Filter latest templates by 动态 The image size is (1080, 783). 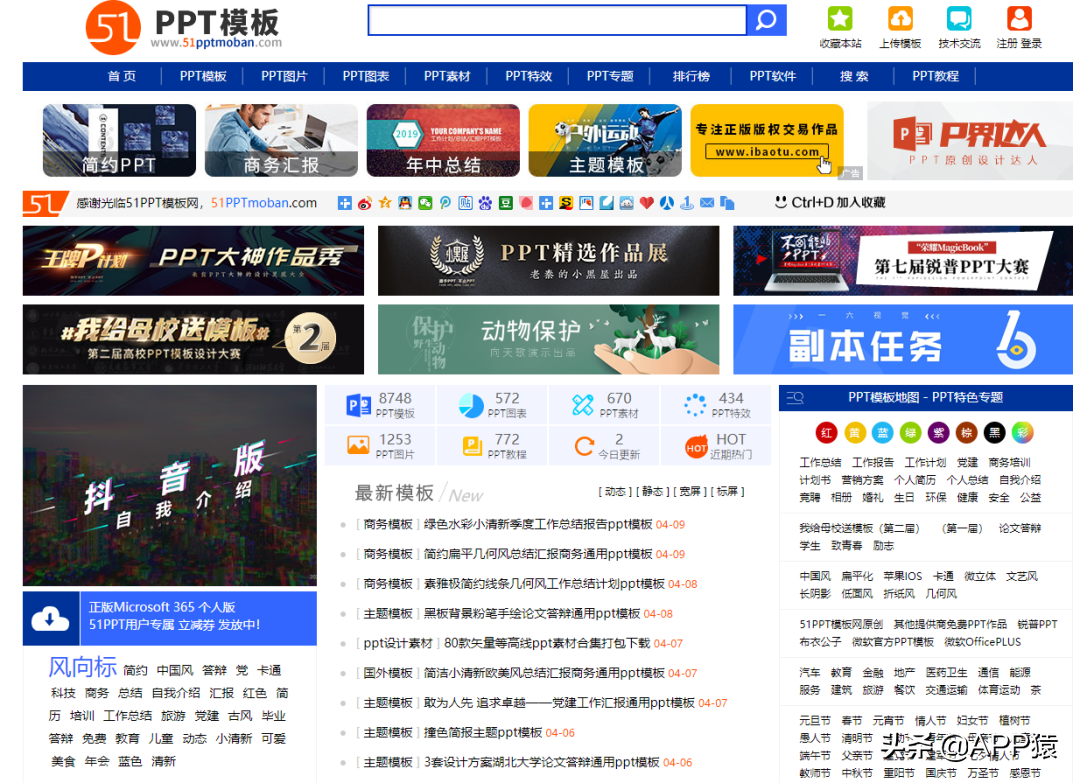614,491
